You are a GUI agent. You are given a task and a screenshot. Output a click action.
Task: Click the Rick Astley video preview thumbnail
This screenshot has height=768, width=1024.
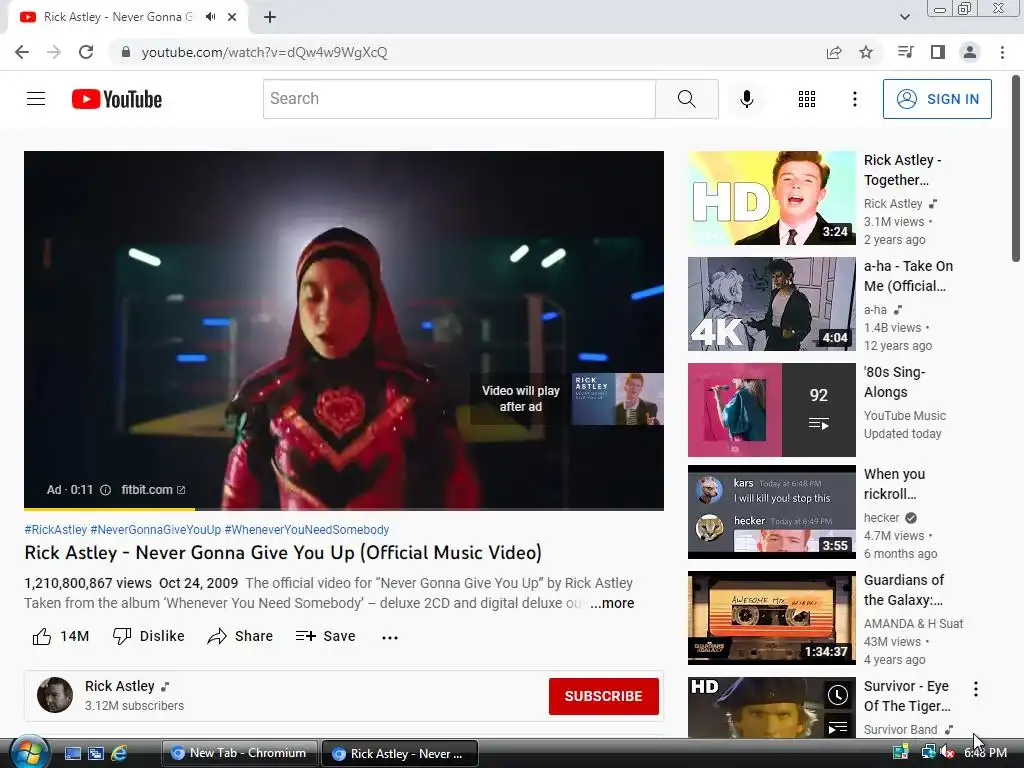[x=618, y=399]
